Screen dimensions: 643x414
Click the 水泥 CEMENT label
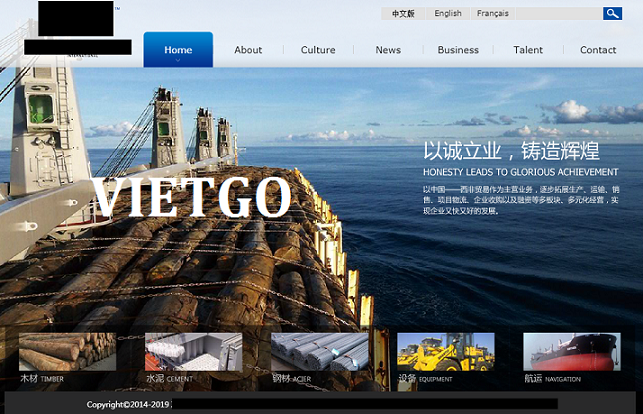[169, 378]
